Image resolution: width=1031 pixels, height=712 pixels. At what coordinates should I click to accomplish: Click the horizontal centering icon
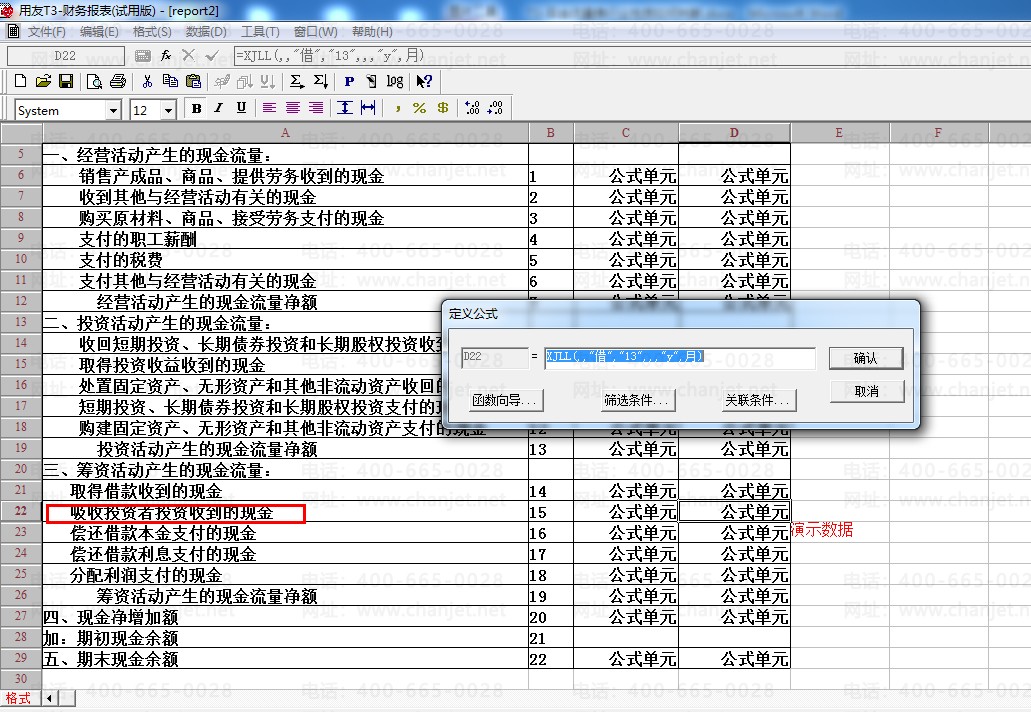(x=368, y=108)
